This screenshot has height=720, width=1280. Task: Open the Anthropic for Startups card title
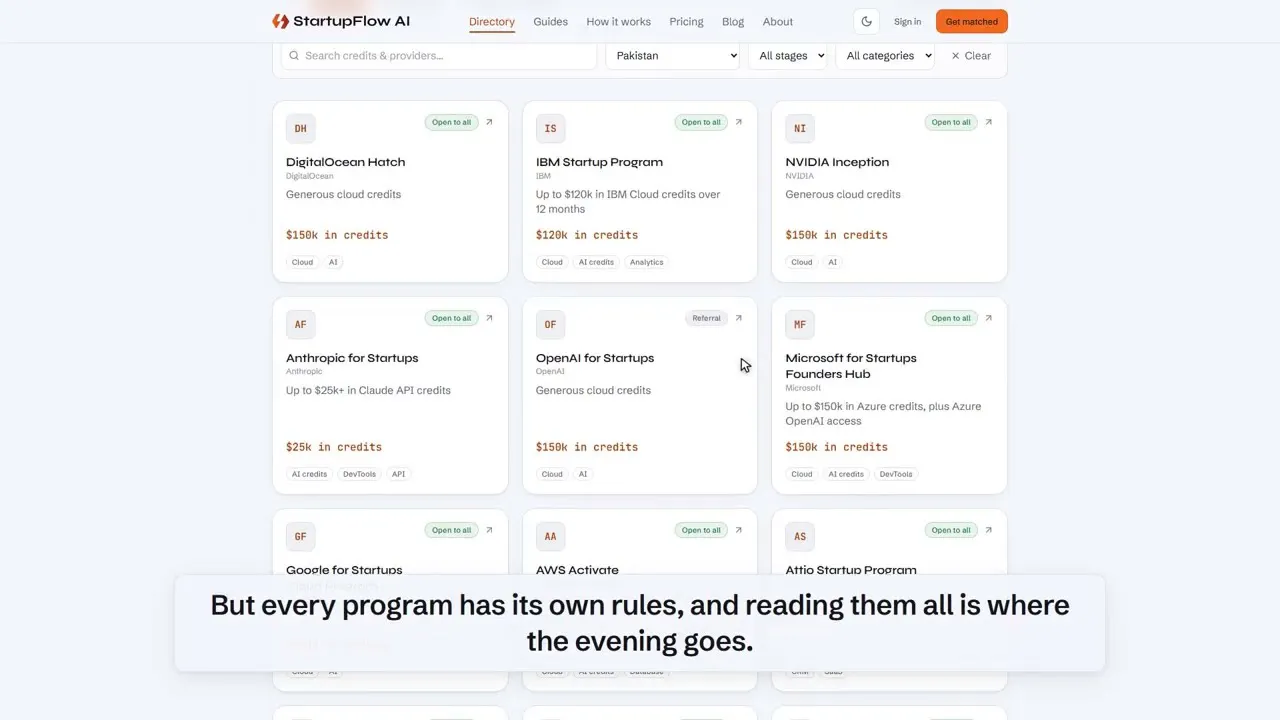click(x=352, y=358)
